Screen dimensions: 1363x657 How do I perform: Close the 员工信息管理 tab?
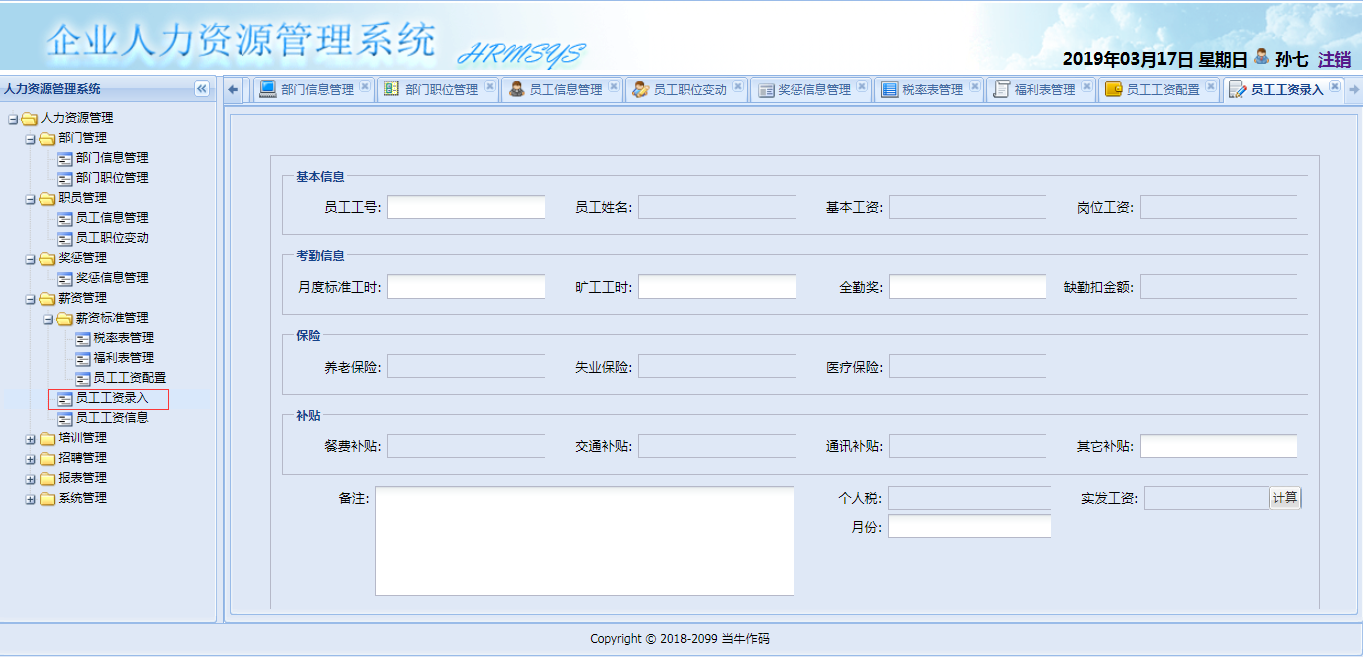click(614, 87)
